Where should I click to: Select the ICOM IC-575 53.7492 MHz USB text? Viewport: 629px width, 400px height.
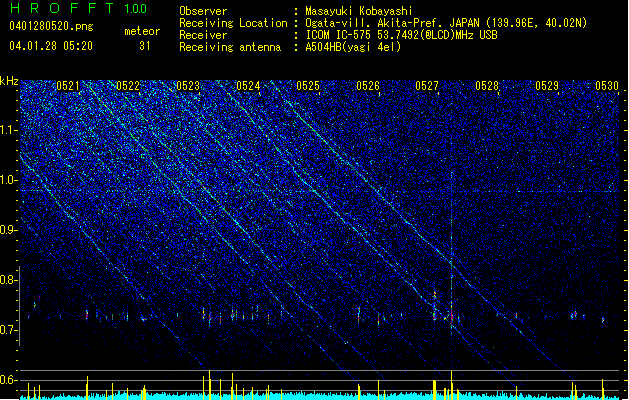[x=402, y=35]
